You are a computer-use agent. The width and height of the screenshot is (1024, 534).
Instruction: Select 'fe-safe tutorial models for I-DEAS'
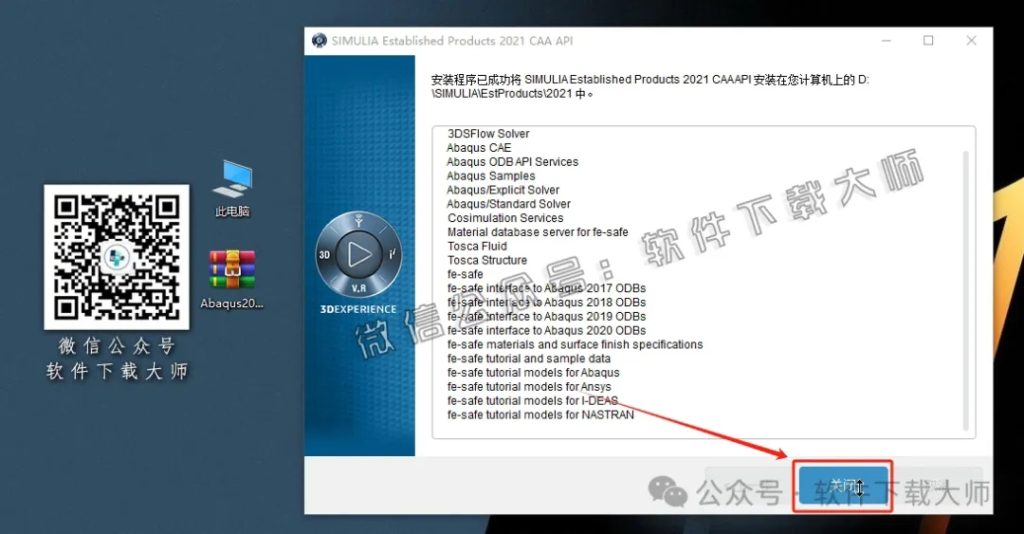532,401
